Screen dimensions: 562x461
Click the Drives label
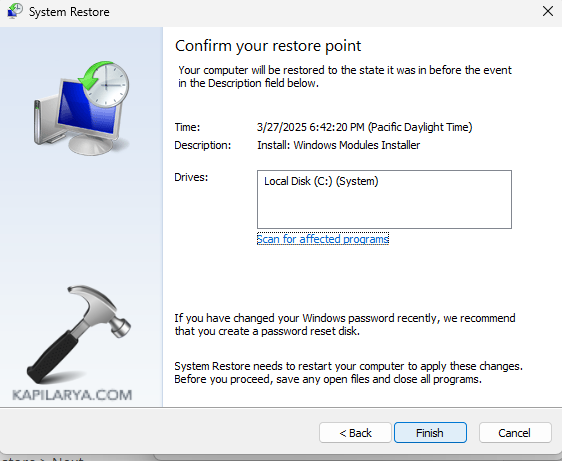pos(191,177)
